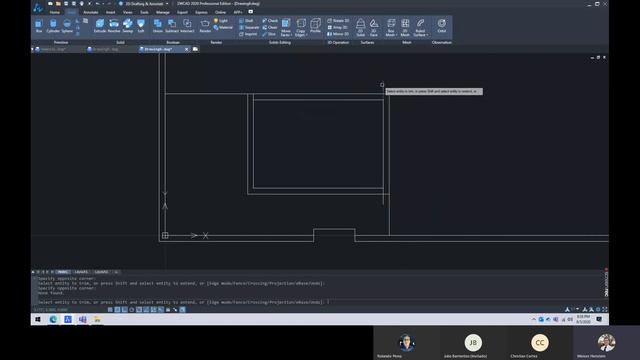The height and width of the screenshot is (360, 640).
Task: Apply the Union boolean operation
Action: tap(158, 26)
